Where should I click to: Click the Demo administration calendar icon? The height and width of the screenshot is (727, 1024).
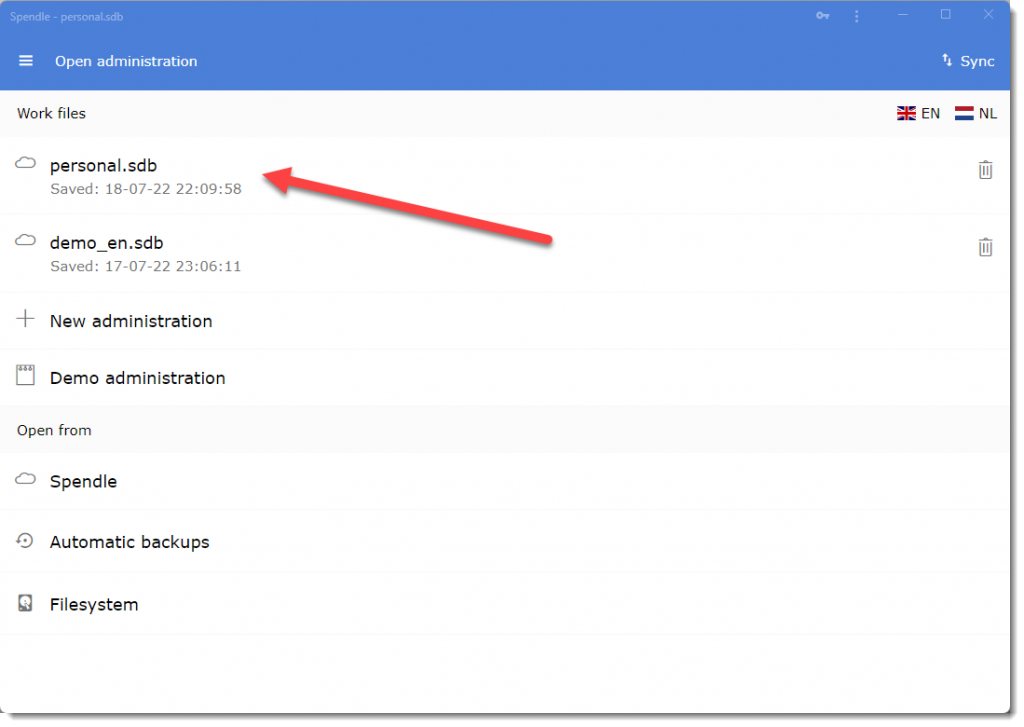click(x=25, y=375)
